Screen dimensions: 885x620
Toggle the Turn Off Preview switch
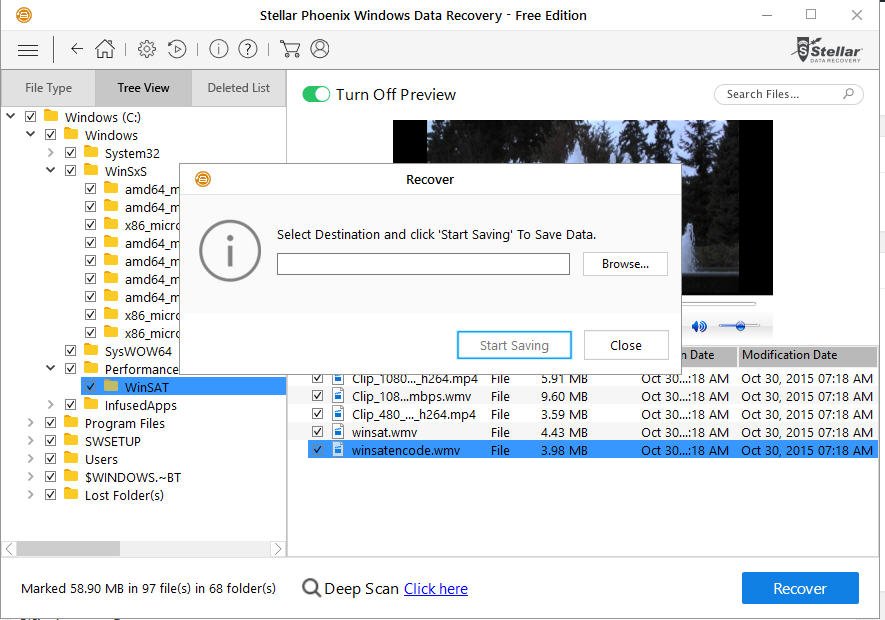[x=316, y=94]
